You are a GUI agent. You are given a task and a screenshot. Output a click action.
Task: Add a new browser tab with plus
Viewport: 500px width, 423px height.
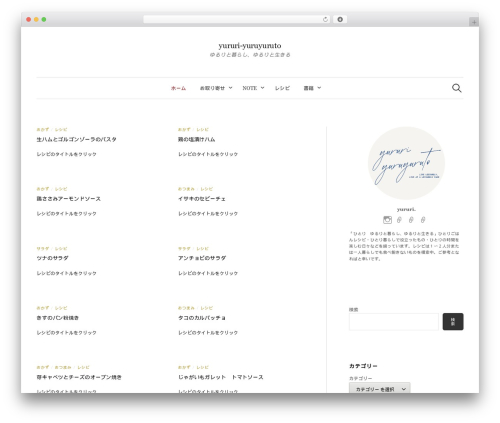click(474, 22)
